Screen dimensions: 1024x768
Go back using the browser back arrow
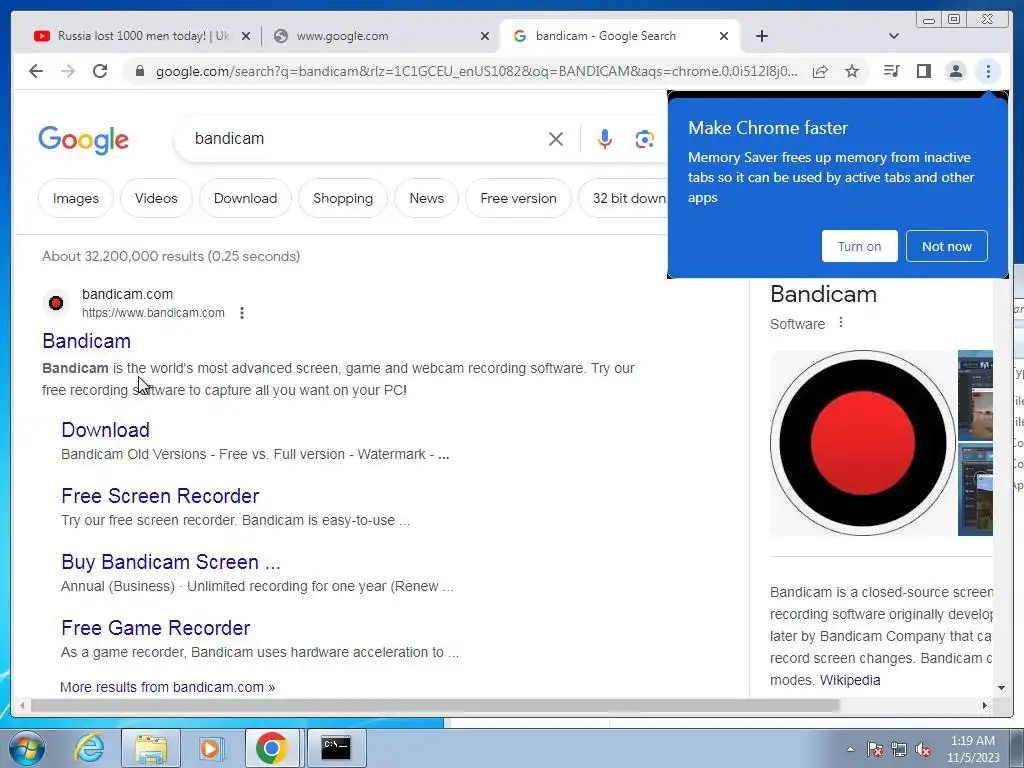(36, 71)
